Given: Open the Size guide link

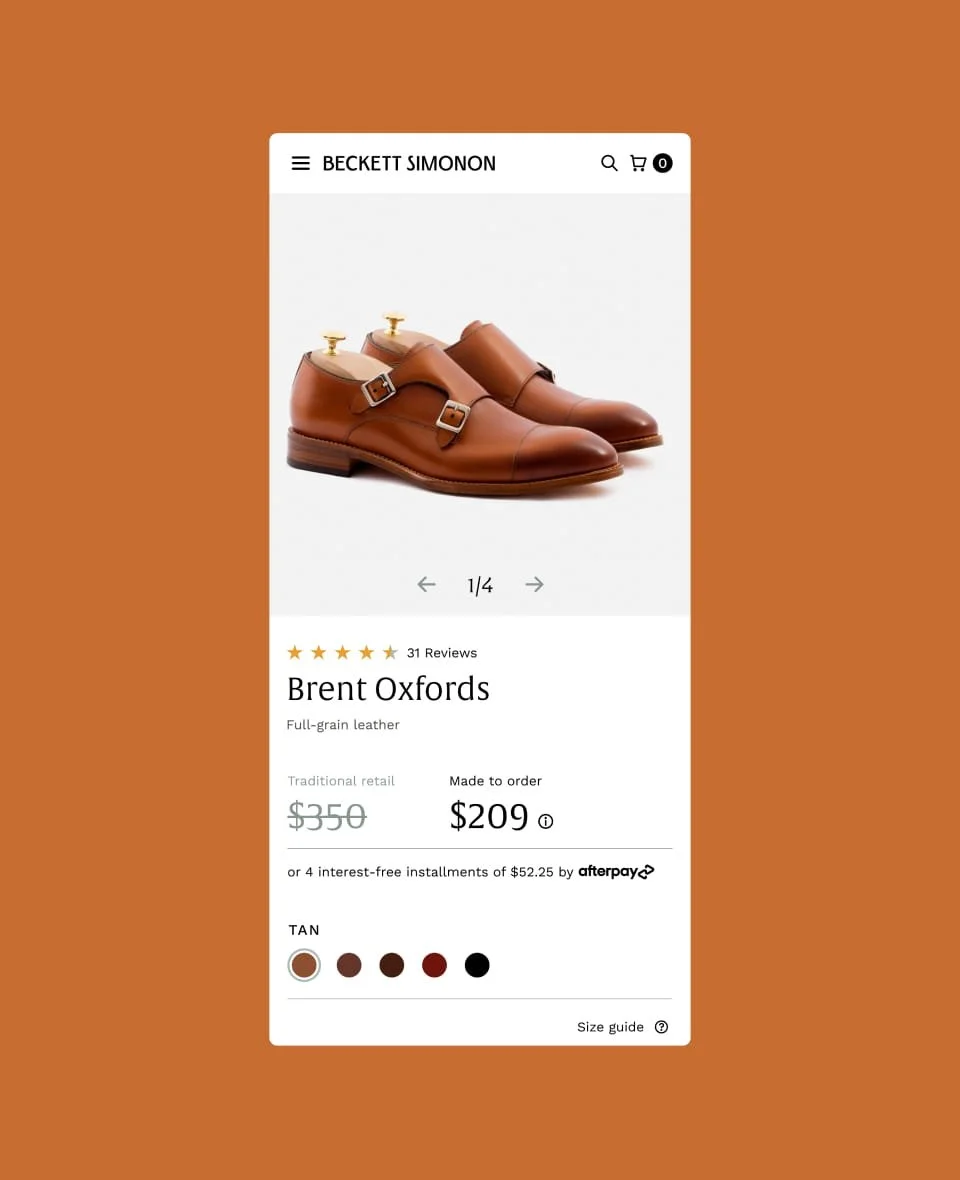Looking at the screenshot, I should coord(610,1027).
